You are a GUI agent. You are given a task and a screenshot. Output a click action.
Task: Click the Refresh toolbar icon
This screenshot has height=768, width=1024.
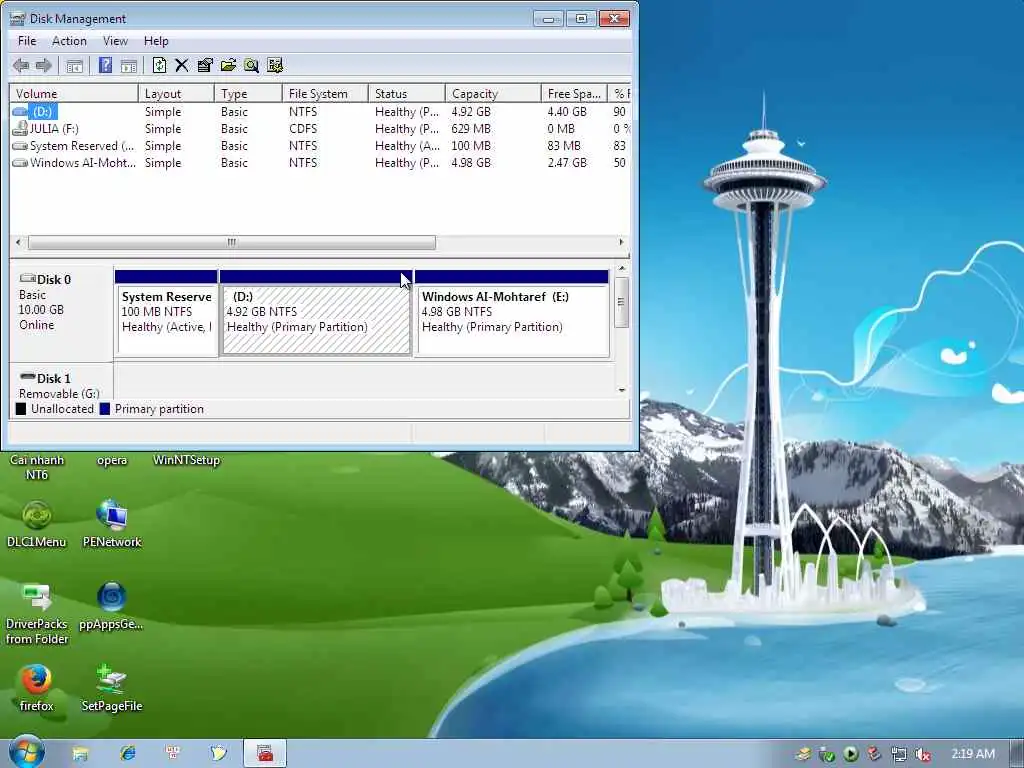pos(159,65)
